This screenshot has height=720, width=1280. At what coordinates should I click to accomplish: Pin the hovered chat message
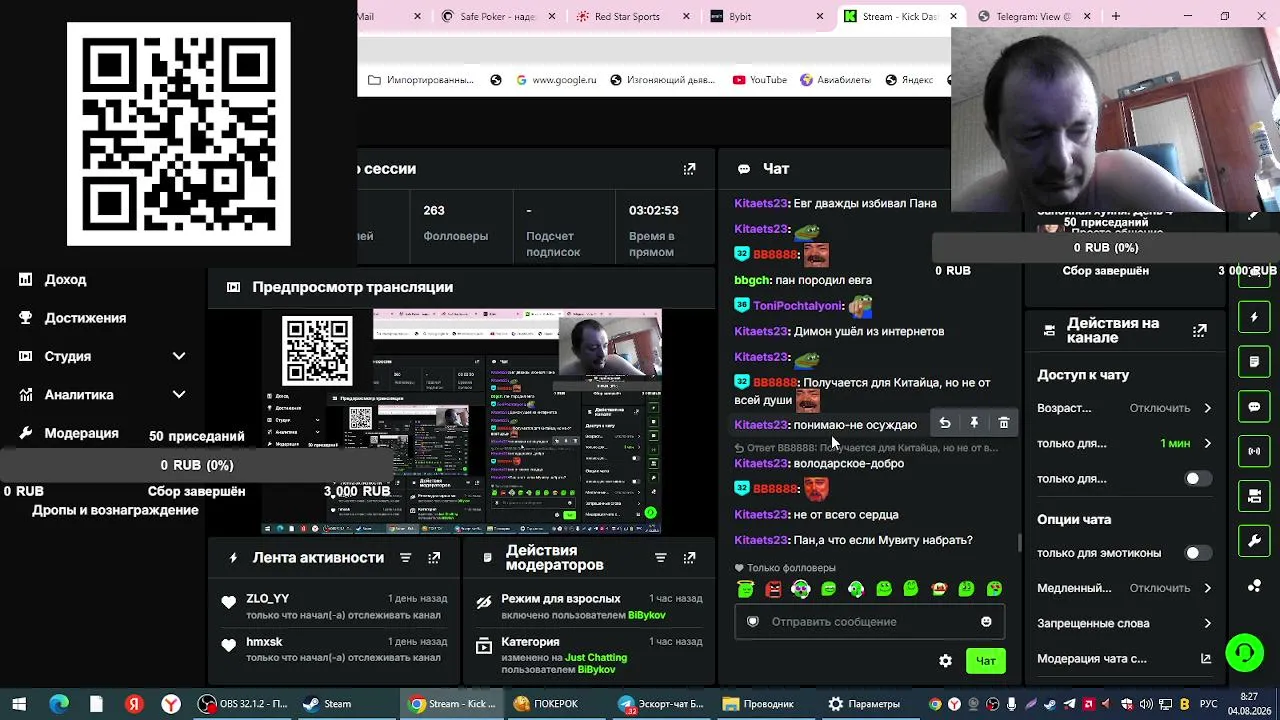[974, 423]
